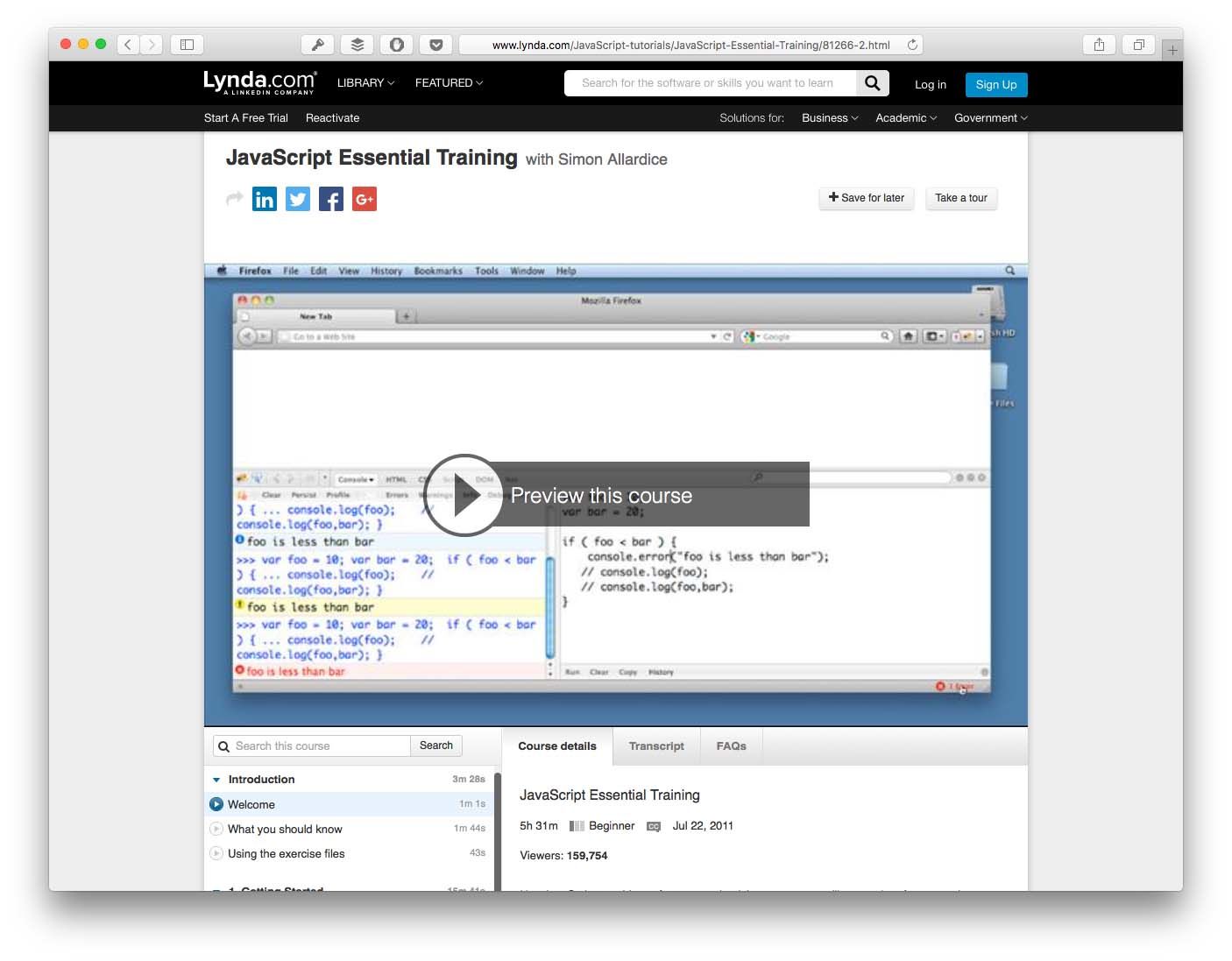Switch to the Transcript tab

click(x=656, y=746)
